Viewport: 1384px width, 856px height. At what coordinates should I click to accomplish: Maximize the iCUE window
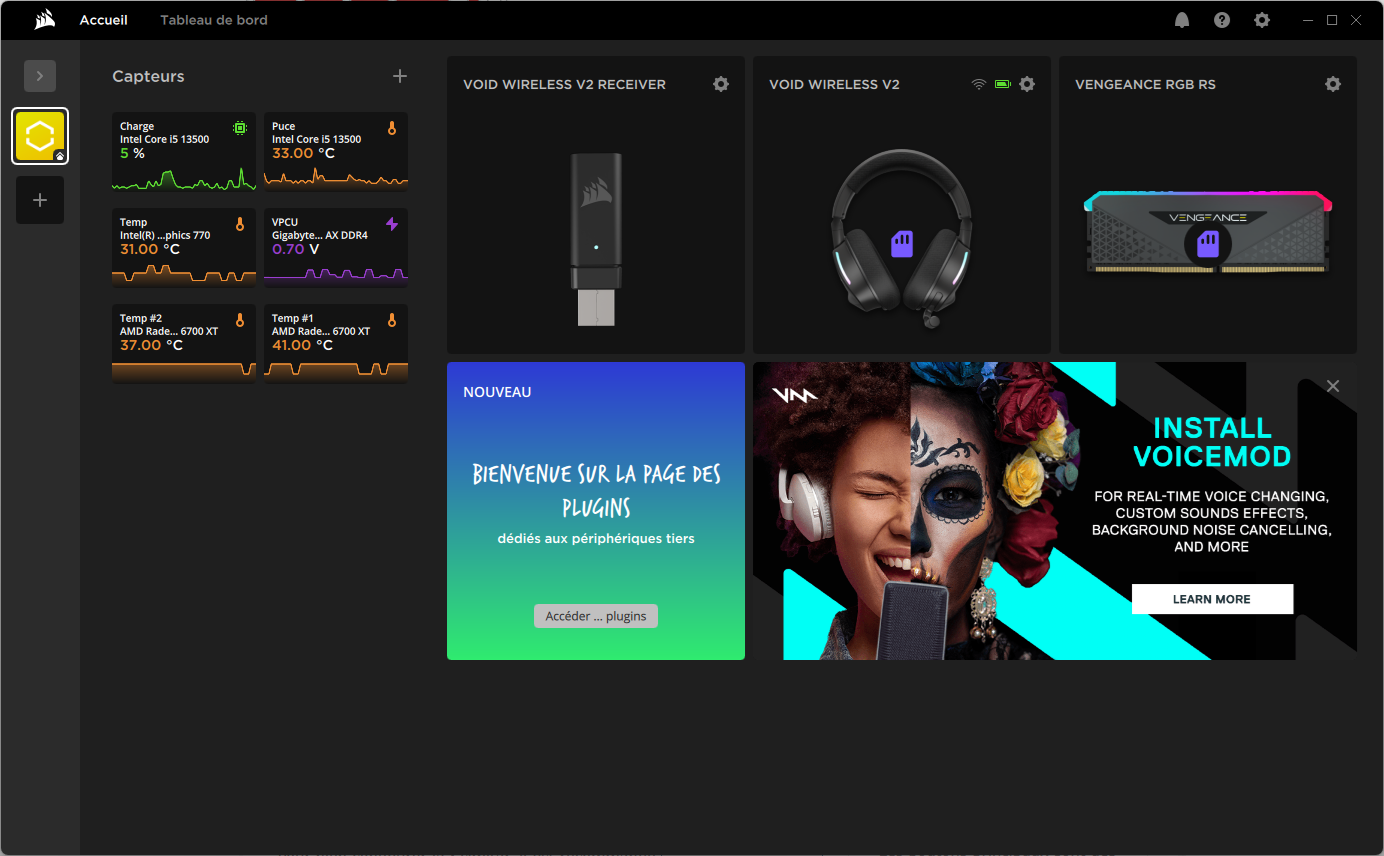(x=1332, y=20)
